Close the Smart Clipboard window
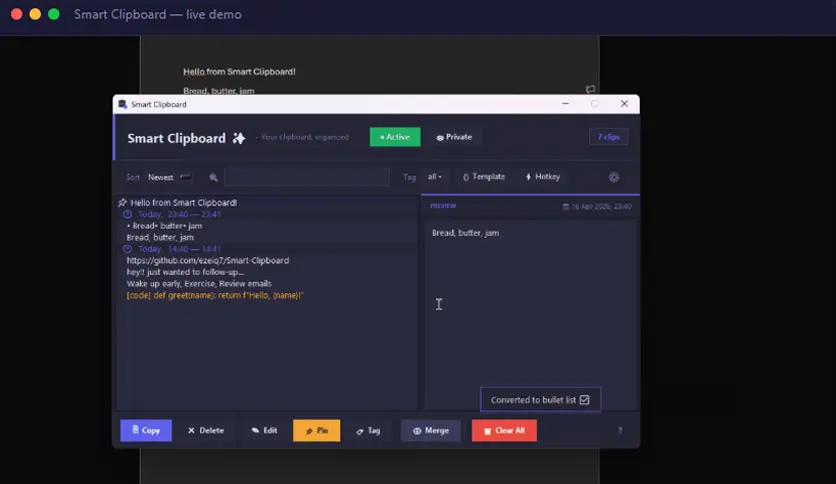The height and width of the screenshot is (484, 836). pos(624,104)
